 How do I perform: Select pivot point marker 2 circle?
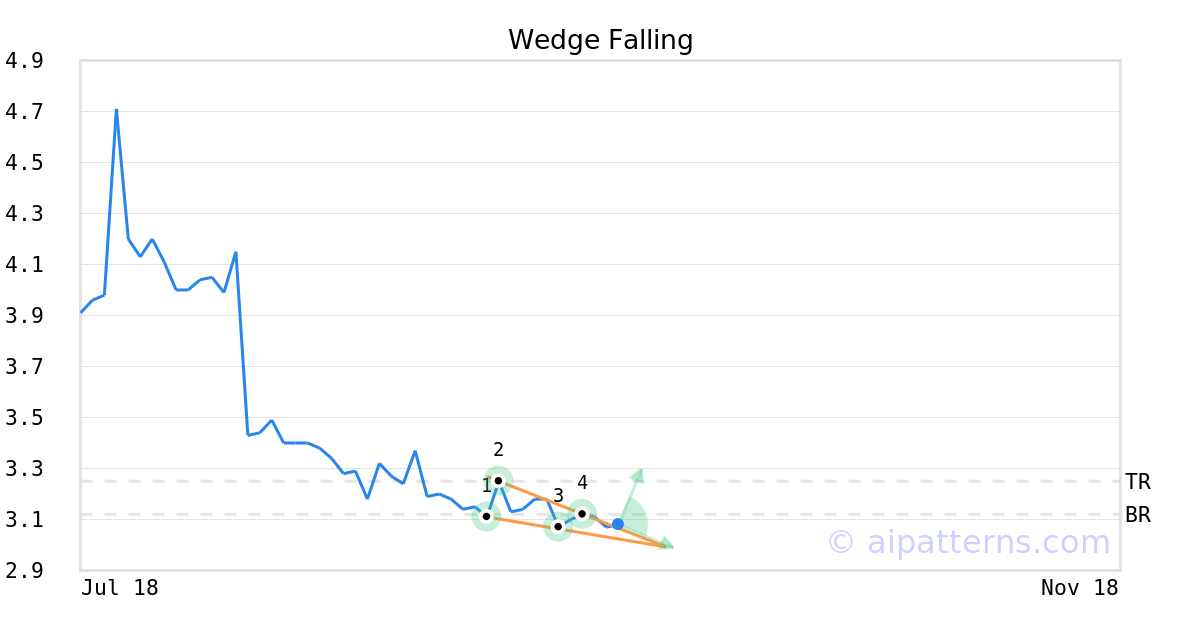pyautogui.click(x=498, y=480)
